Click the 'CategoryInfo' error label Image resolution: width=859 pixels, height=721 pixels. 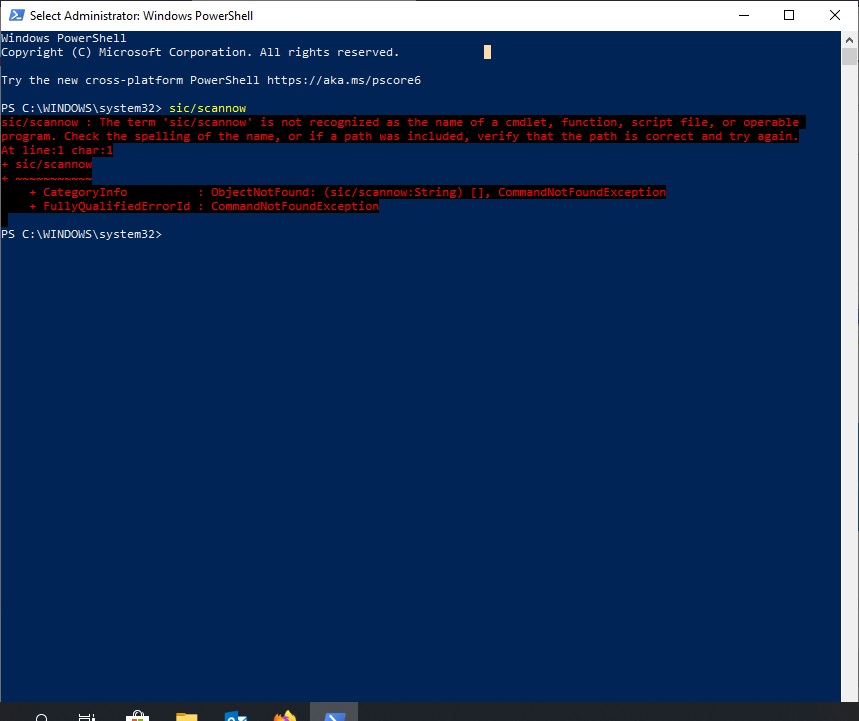coord(85,192)
